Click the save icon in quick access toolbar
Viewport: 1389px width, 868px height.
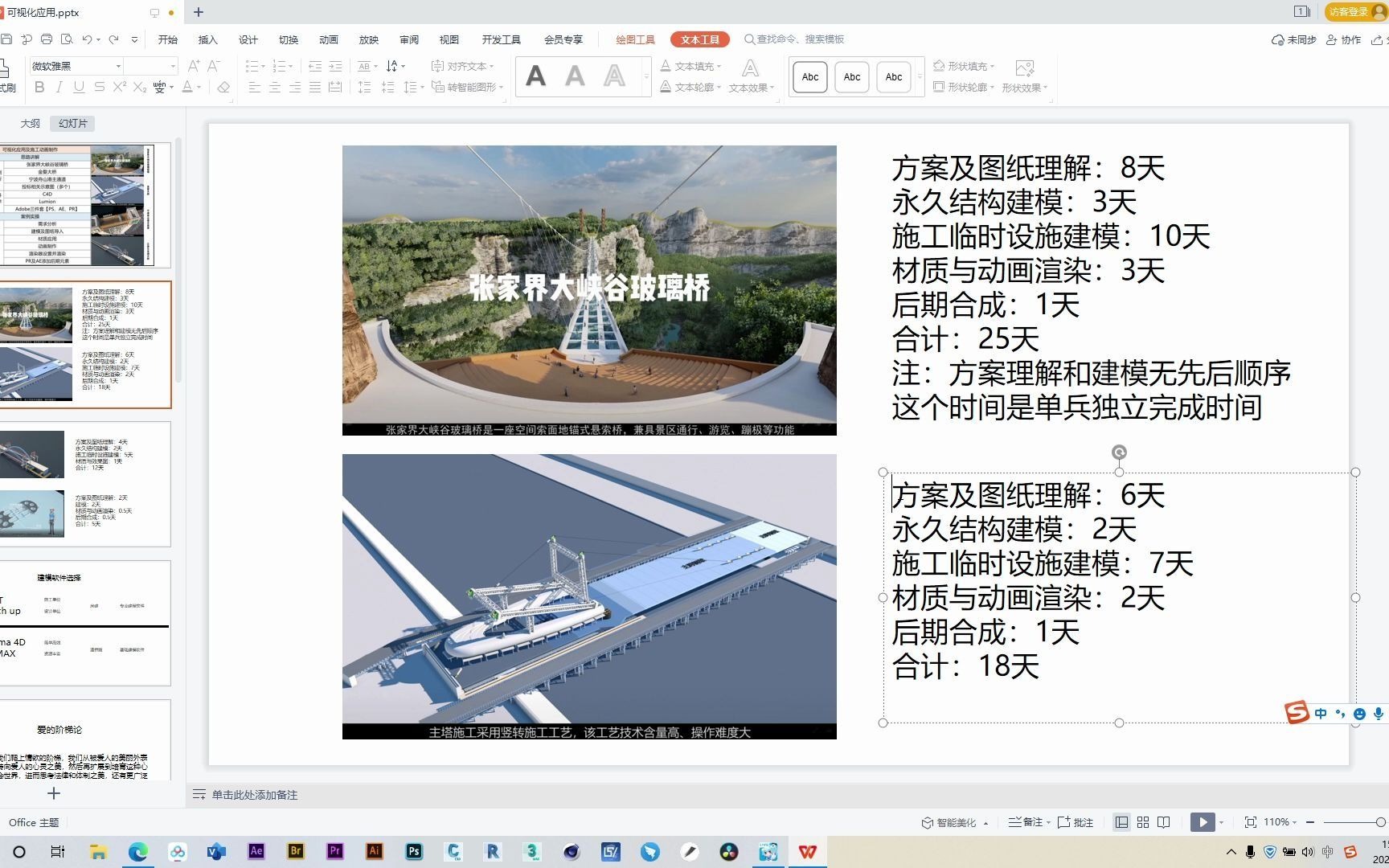tap(6, 39)
